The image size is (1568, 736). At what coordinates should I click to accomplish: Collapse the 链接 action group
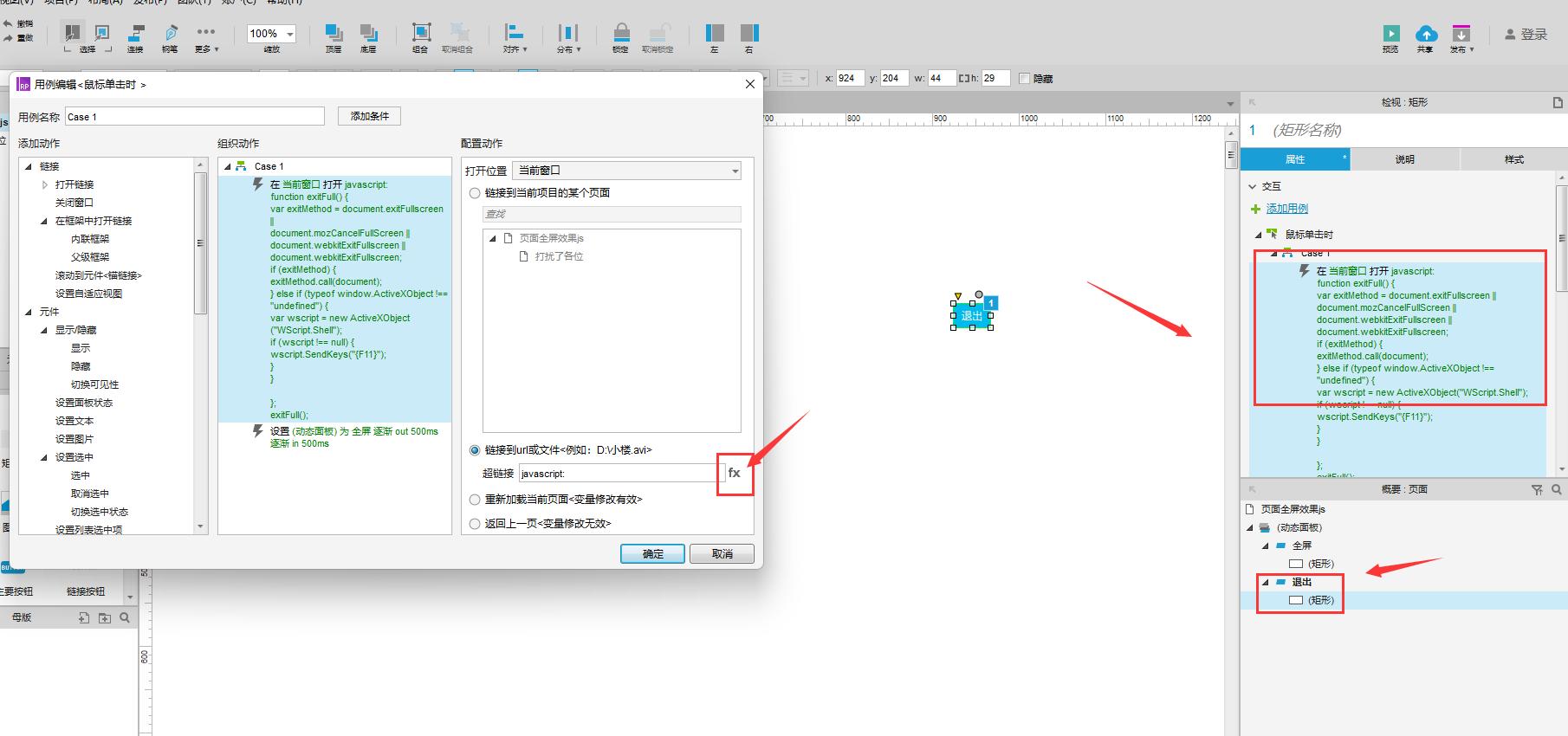(x=29, y=166)
